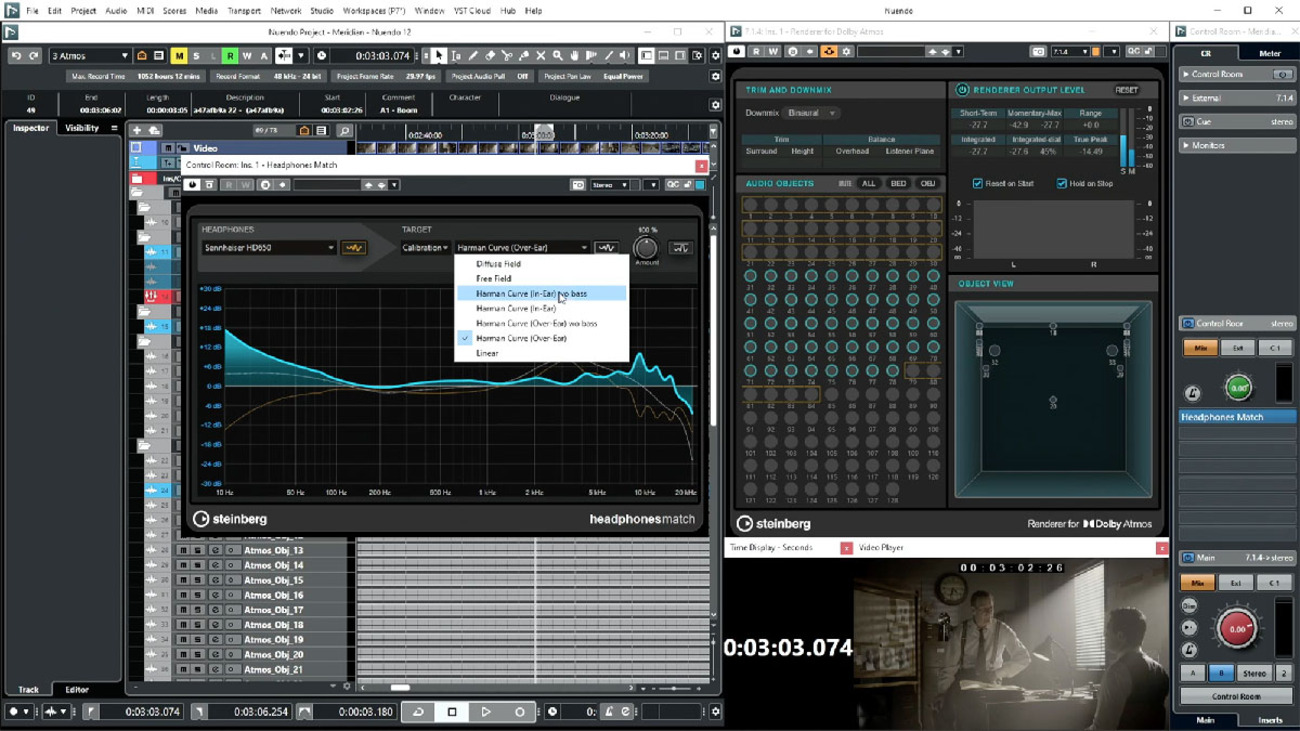1300x731 pixels.
Task: Select the Scissors split tool
Action: click(507, 56)
